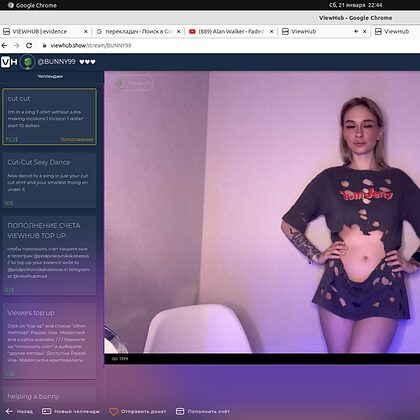Click the Google Chrome app label in top bar

pyautogui.click(x=36, y=5)
